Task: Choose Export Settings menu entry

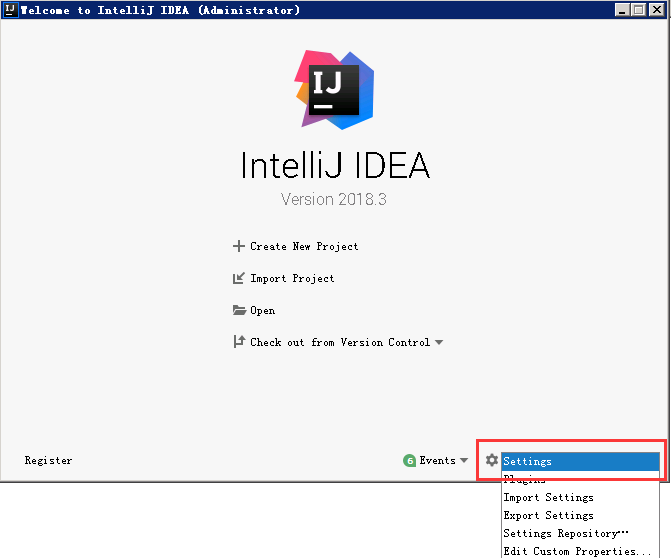Action: click(580, 515)
